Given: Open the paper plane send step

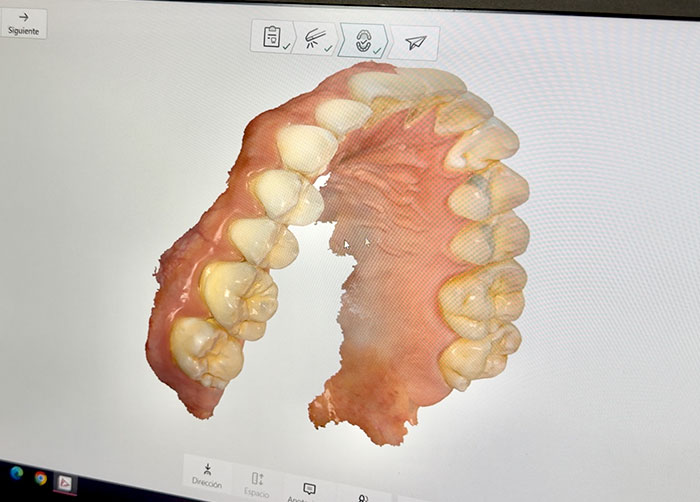Looking at the screenshot, I should pyautogui.click(x=415, y=42).
